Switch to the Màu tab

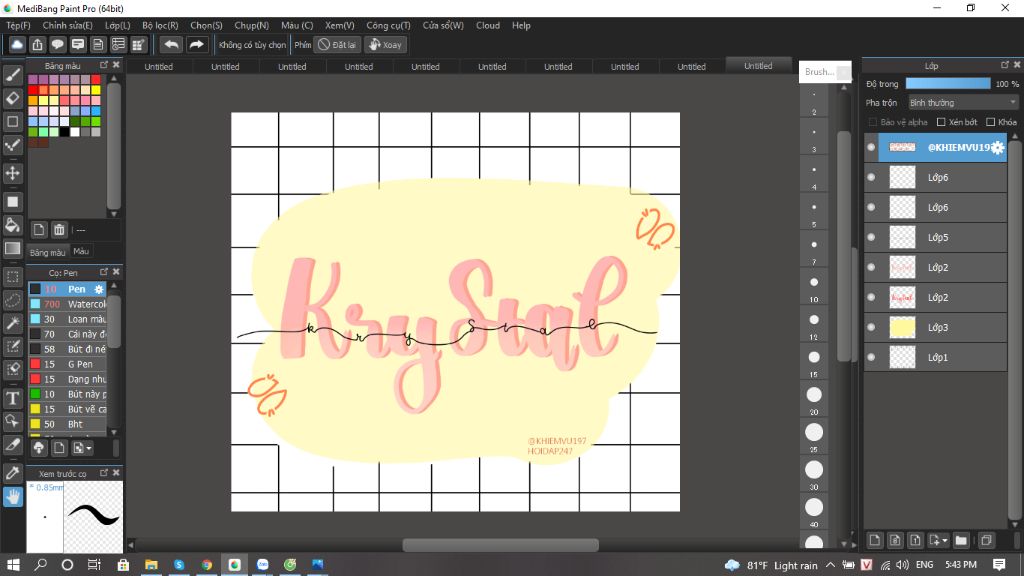point(81,251)
